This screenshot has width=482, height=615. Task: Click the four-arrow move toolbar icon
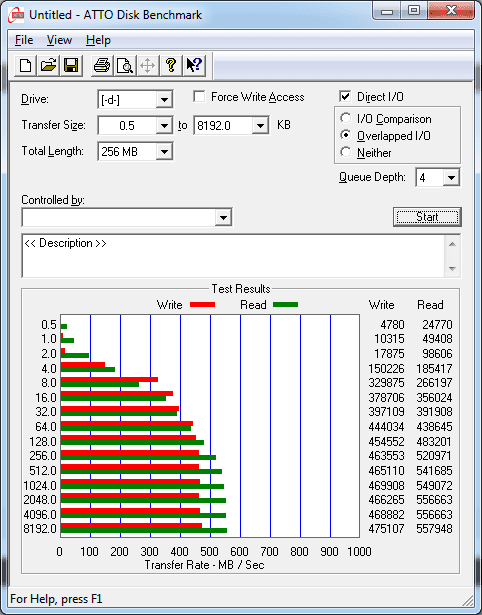point(147,65)
